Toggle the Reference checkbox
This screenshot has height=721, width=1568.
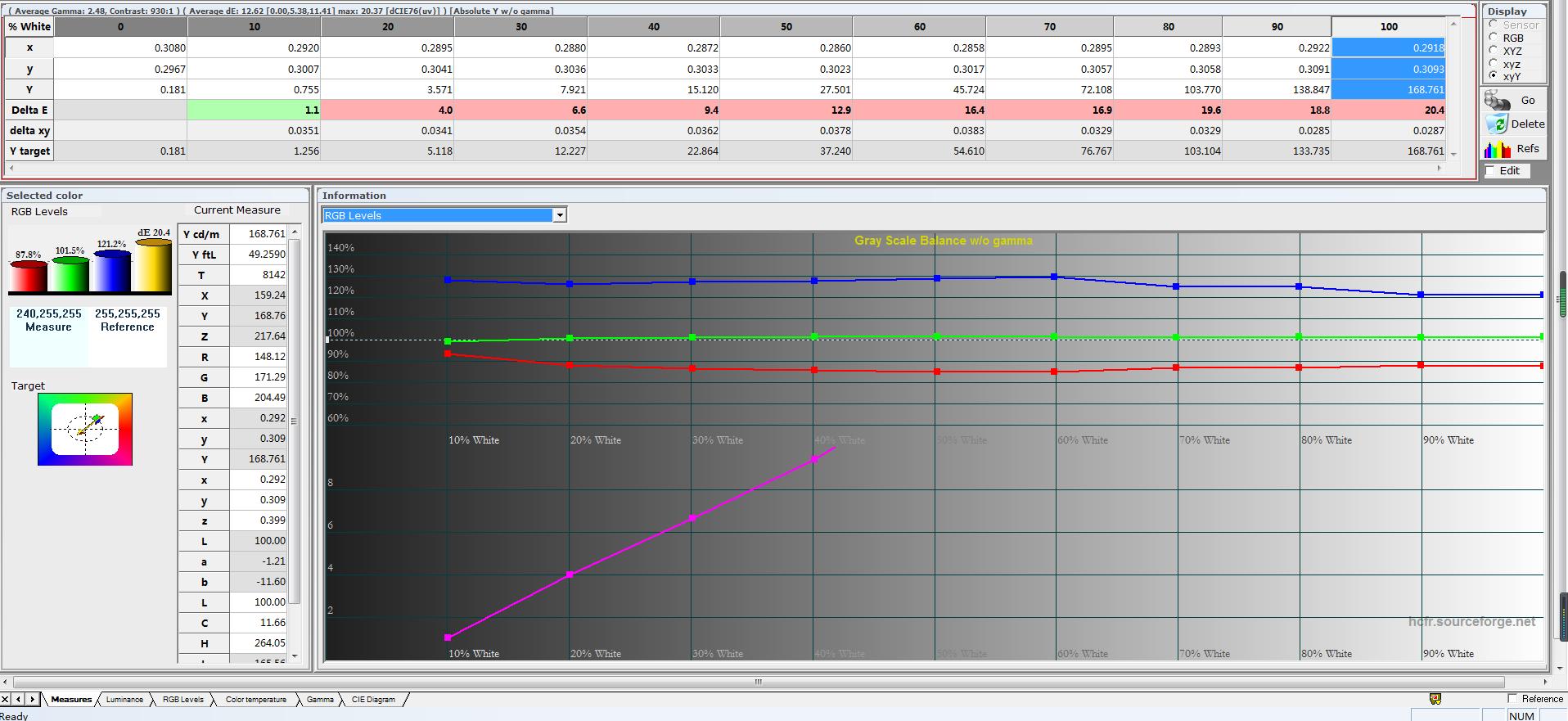click(x=1512, y=699)
